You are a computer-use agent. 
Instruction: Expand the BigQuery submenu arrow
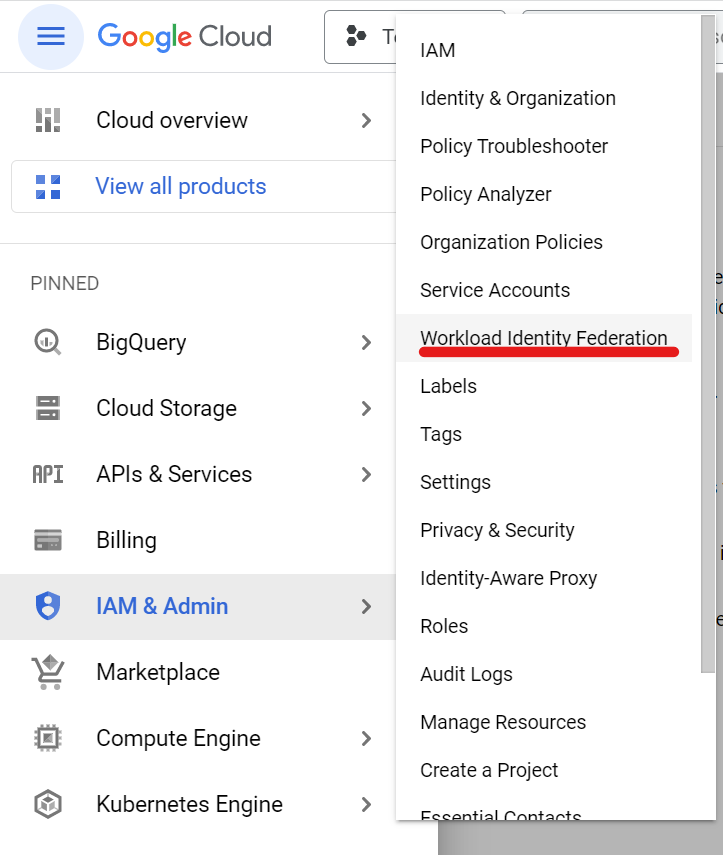tap(366, 342)
